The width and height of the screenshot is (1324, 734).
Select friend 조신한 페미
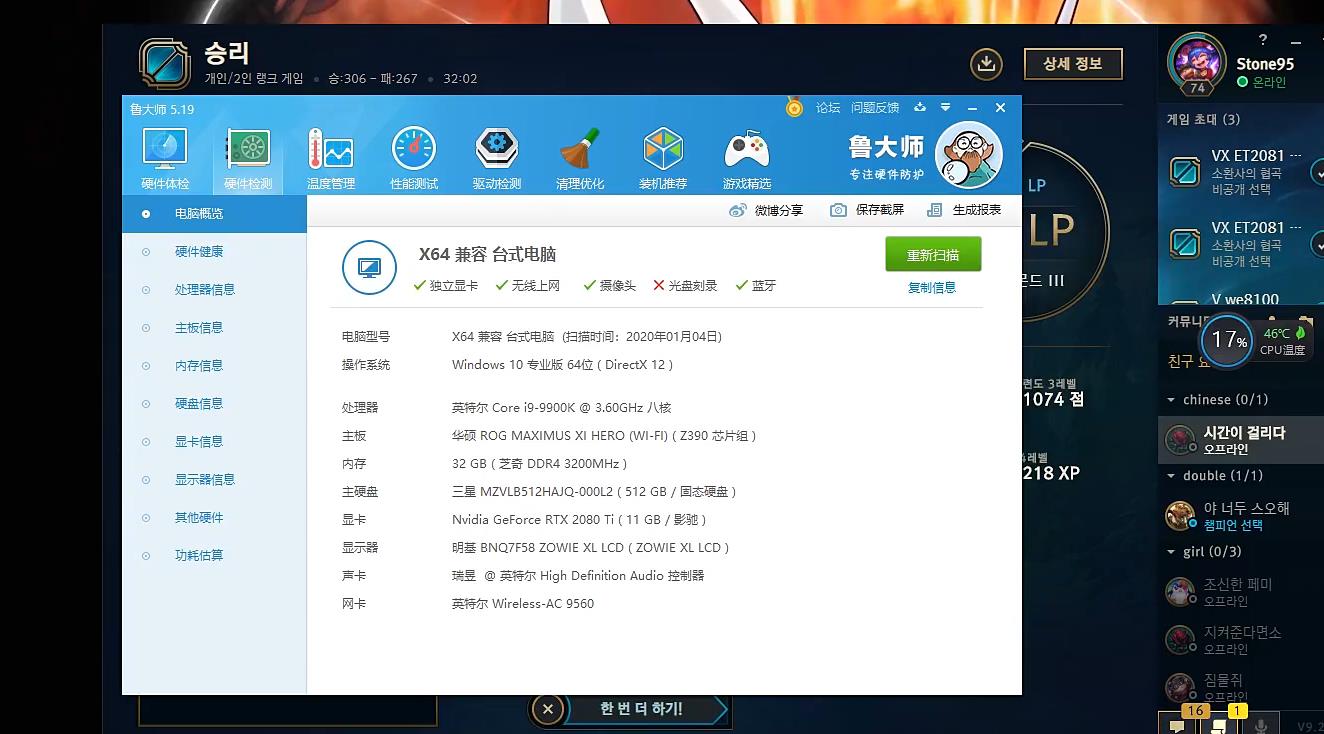pyautogui.click(x=1241, y=592)
